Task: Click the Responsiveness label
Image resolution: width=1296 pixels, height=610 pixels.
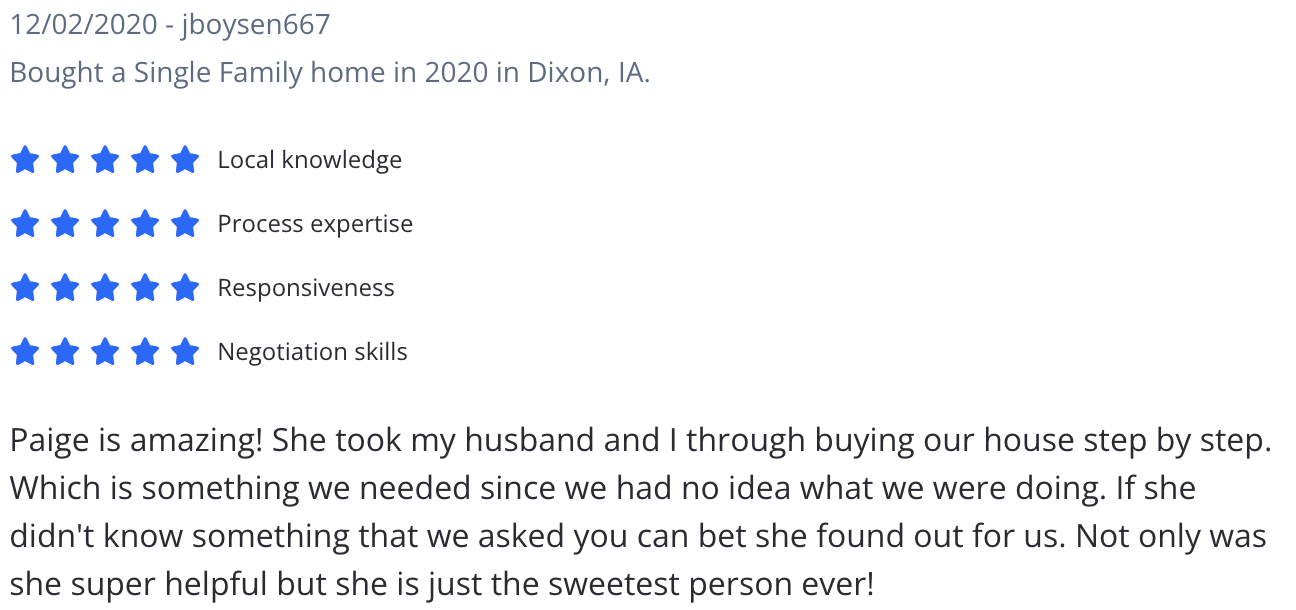Action: pos(306,288)
